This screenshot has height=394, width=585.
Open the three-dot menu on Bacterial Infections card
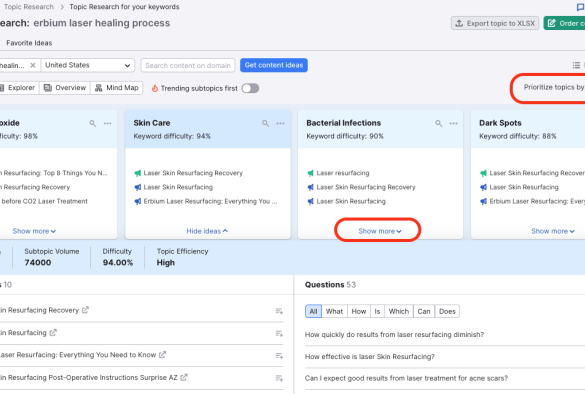(x=454, y=123)
